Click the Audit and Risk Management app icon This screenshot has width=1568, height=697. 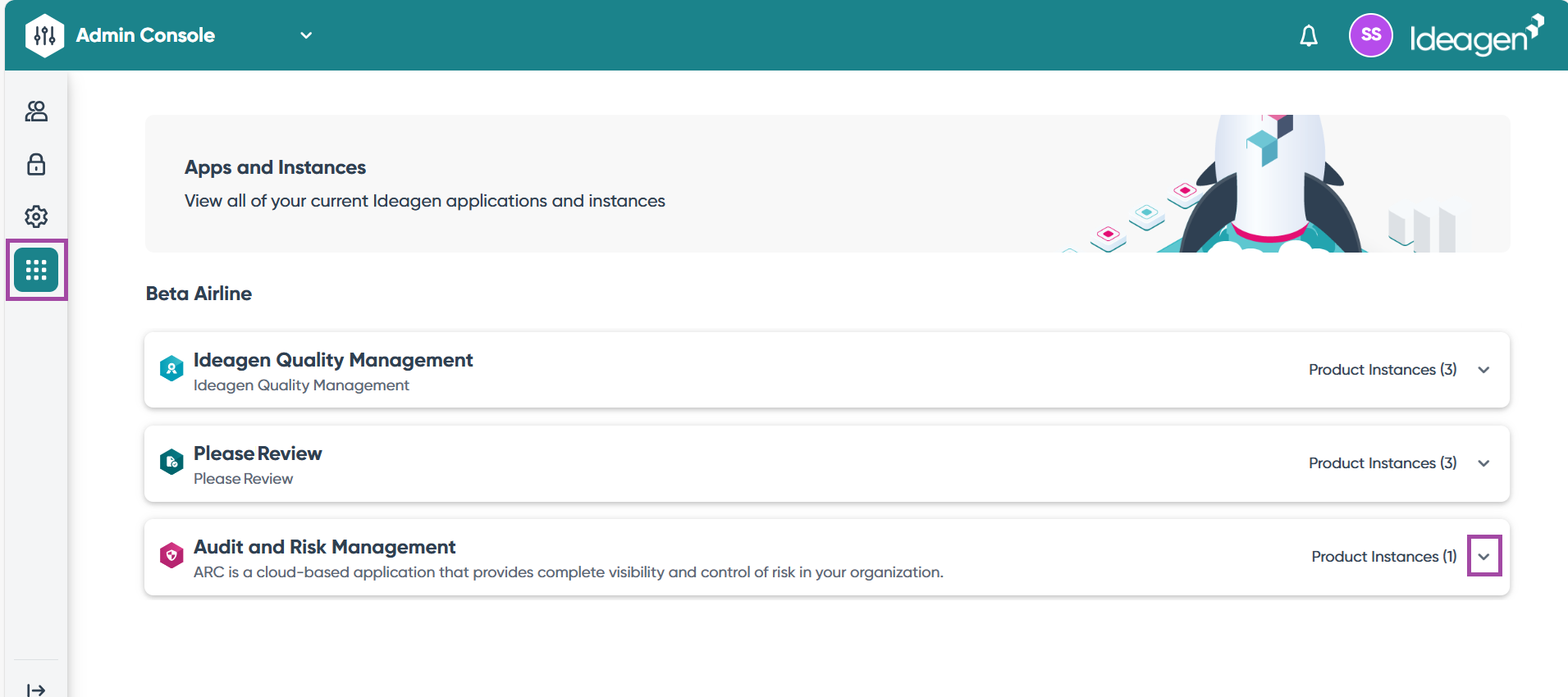click(x=171, y=556)
